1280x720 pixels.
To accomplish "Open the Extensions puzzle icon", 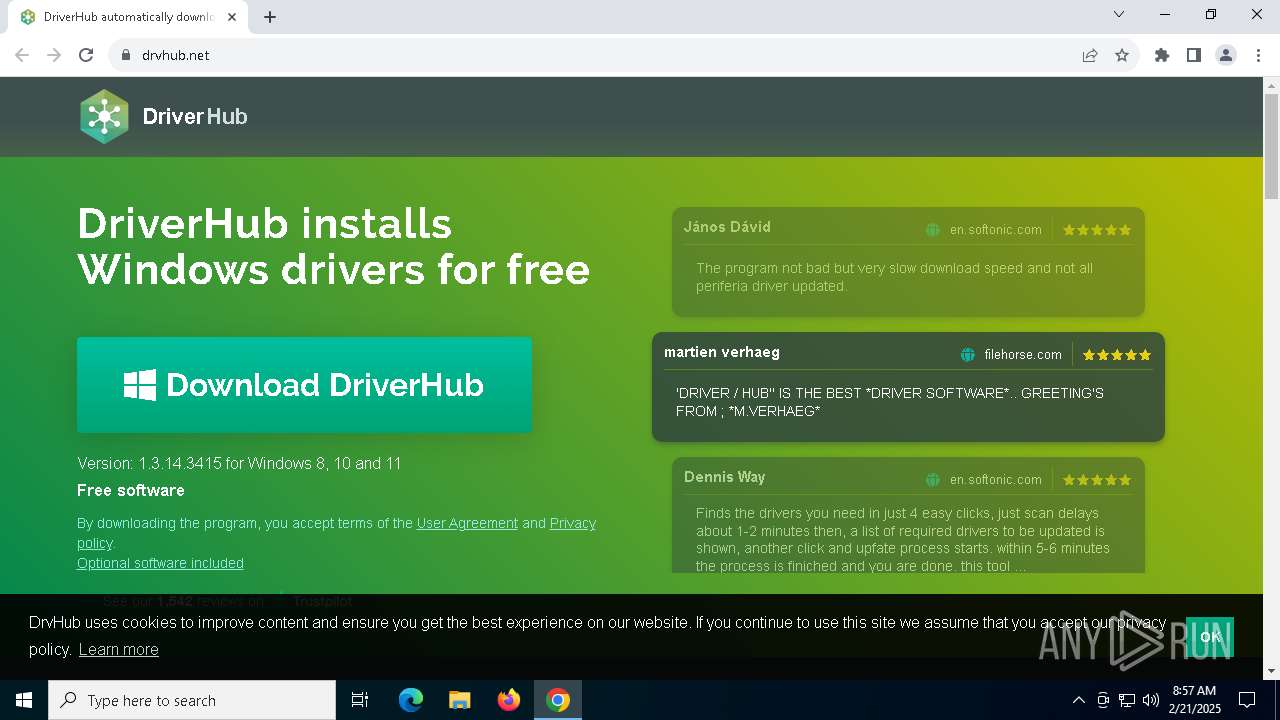I will [x=1162, y=55].
